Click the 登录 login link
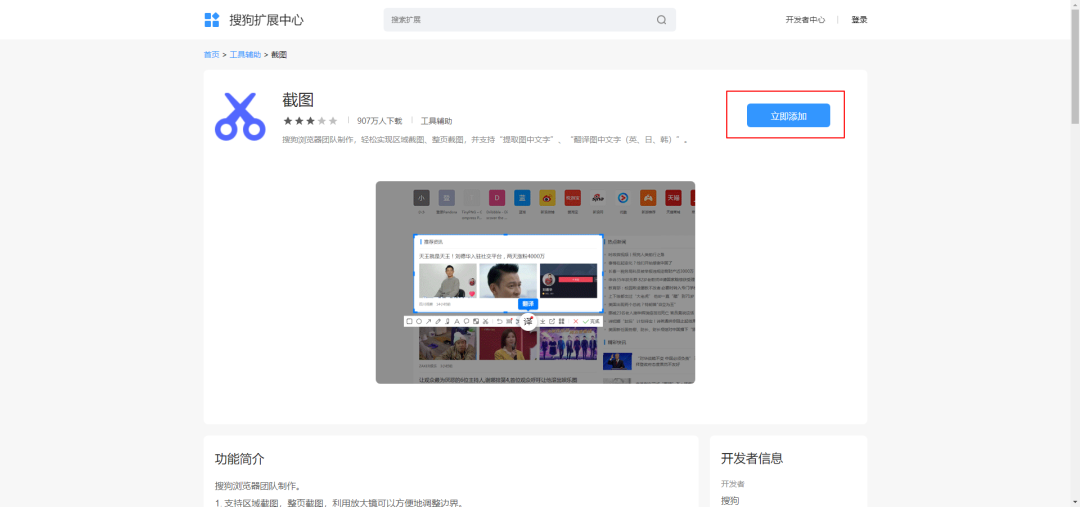1080x507 pixels. coord(859,20)
